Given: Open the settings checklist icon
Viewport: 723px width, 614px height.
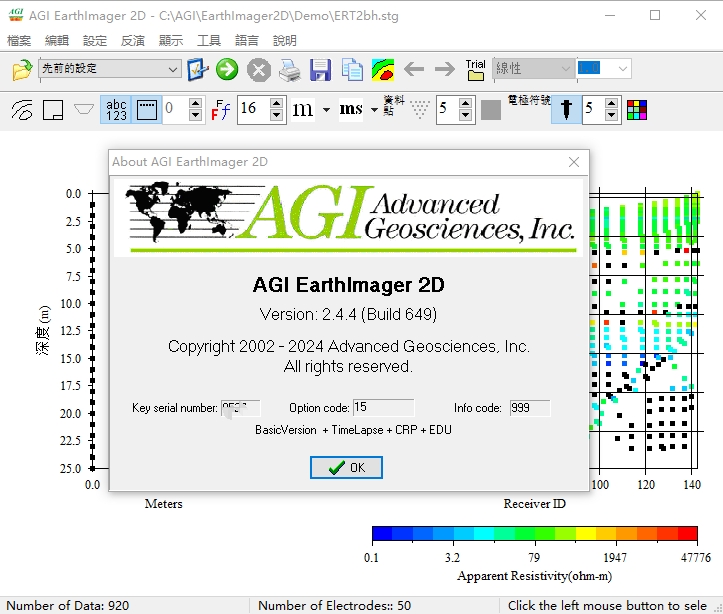Looking at the screenshot, I should pyautogui.click(x=198, y=70).
